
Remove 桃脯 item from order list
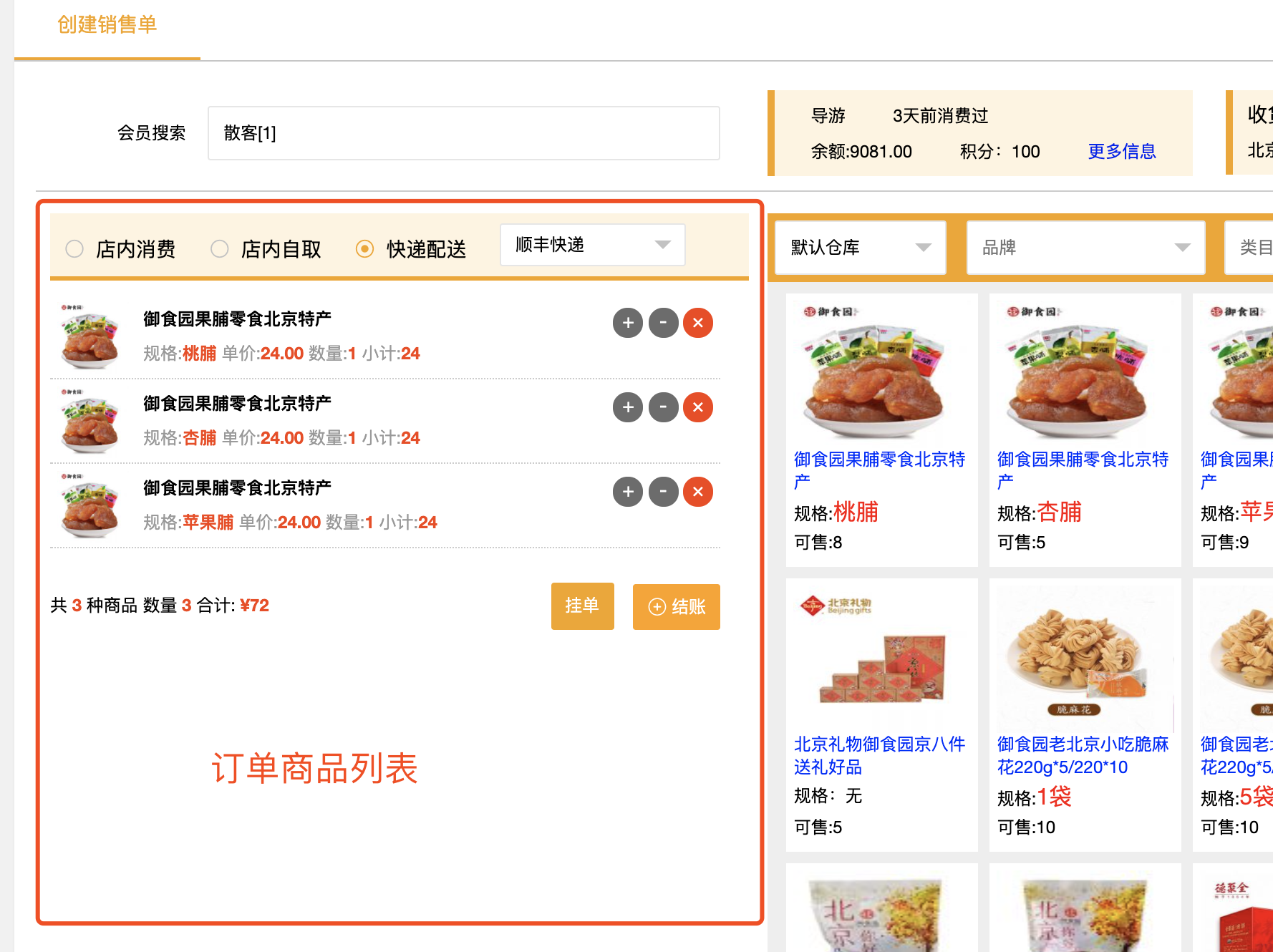(698, 323)
